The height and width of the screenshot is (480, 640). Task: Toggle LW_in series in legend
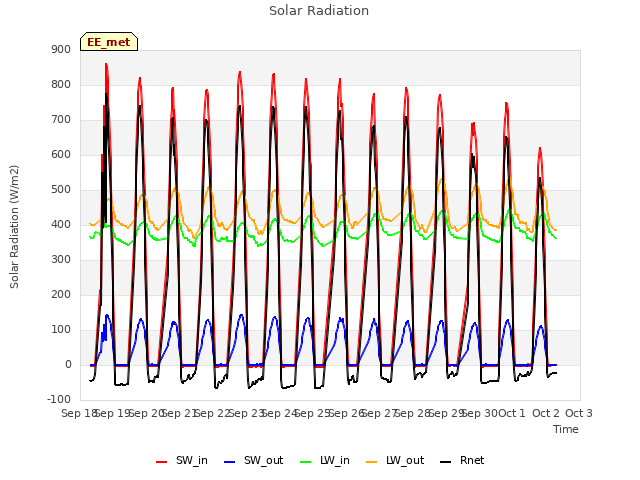click(325, 460)
